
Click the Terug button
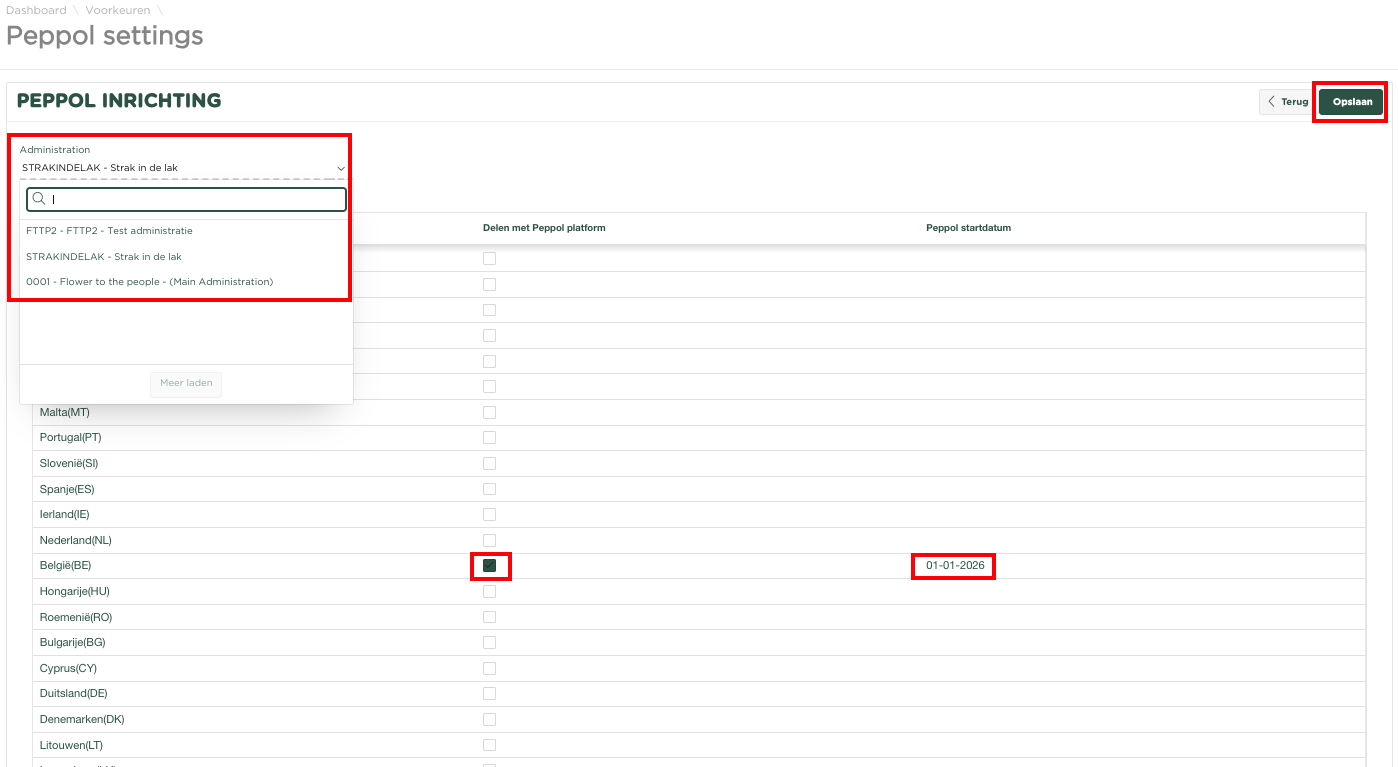pos(1287,102)
